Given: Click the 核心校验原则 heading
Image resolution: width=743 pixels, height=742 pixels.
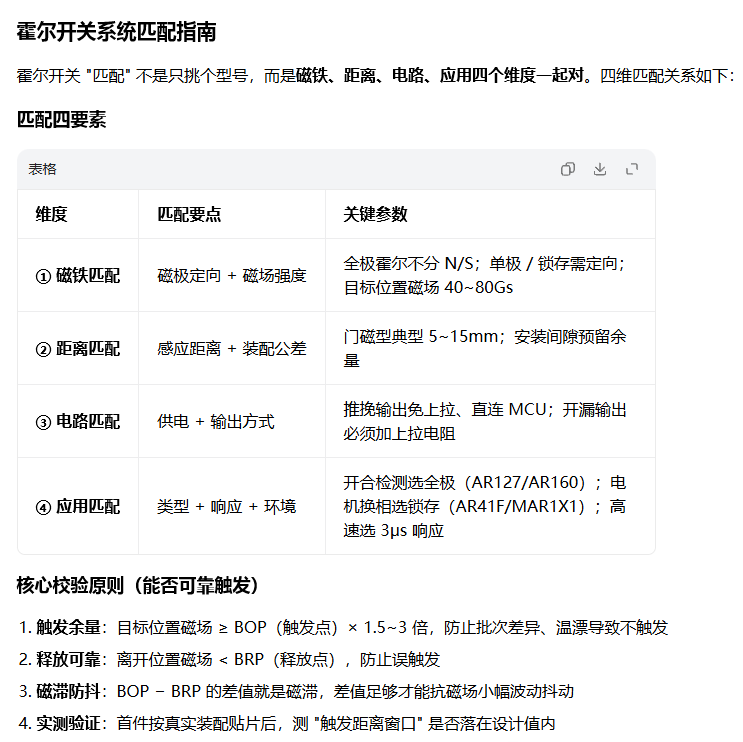Looking at the screenshot, I should [137, 585].
